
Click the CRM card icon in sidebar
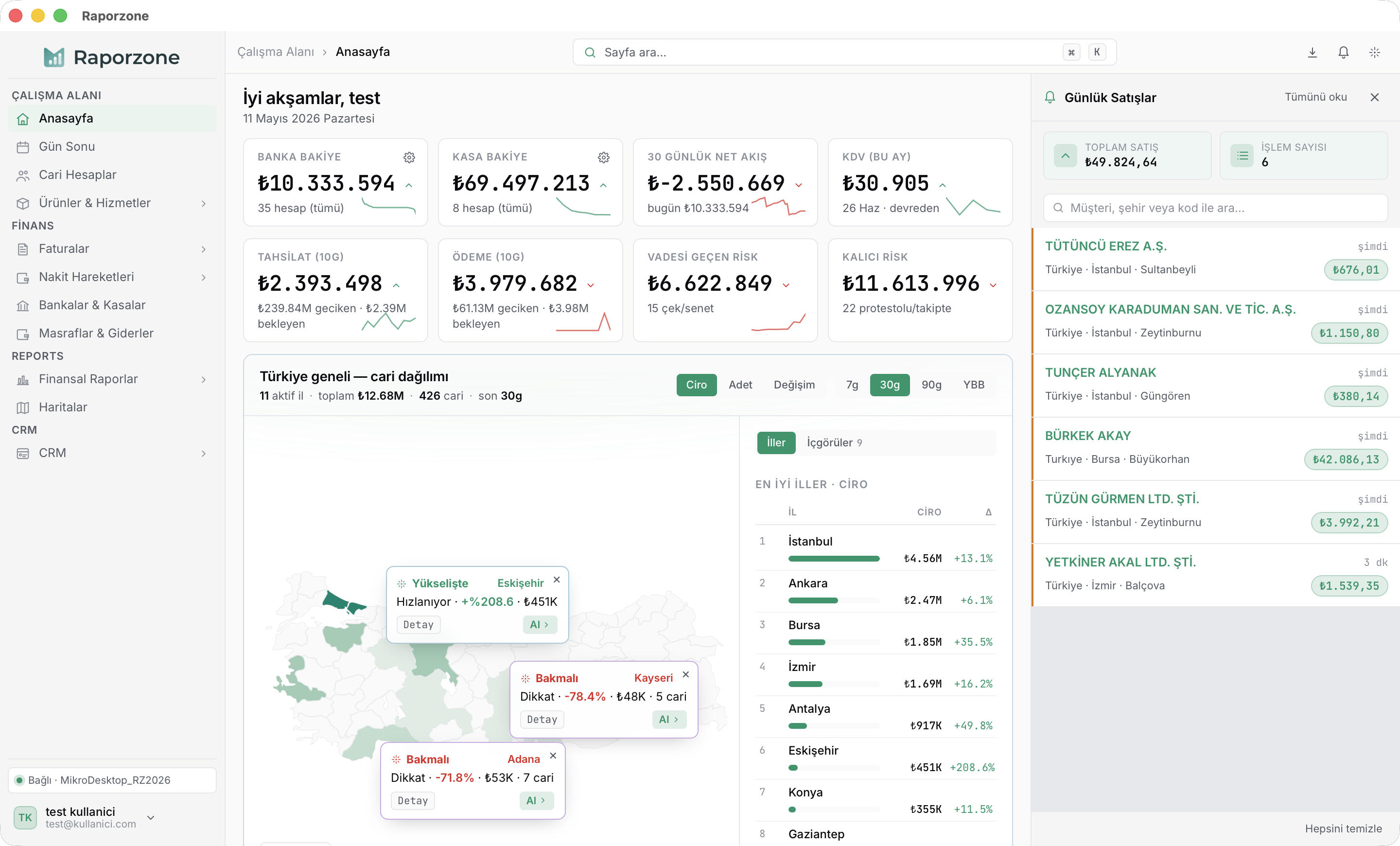tap(23, 454)
